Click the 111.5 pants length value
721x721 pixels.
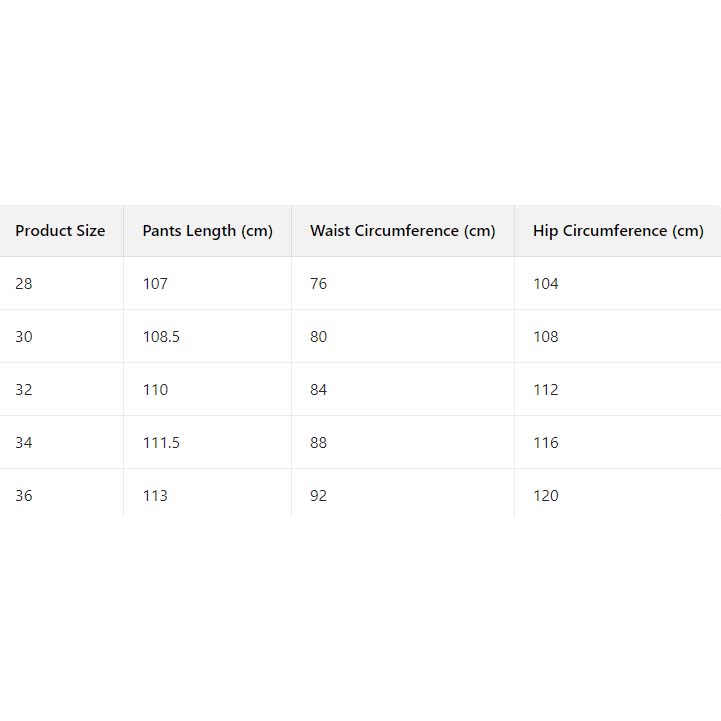(x=161, y=443)
